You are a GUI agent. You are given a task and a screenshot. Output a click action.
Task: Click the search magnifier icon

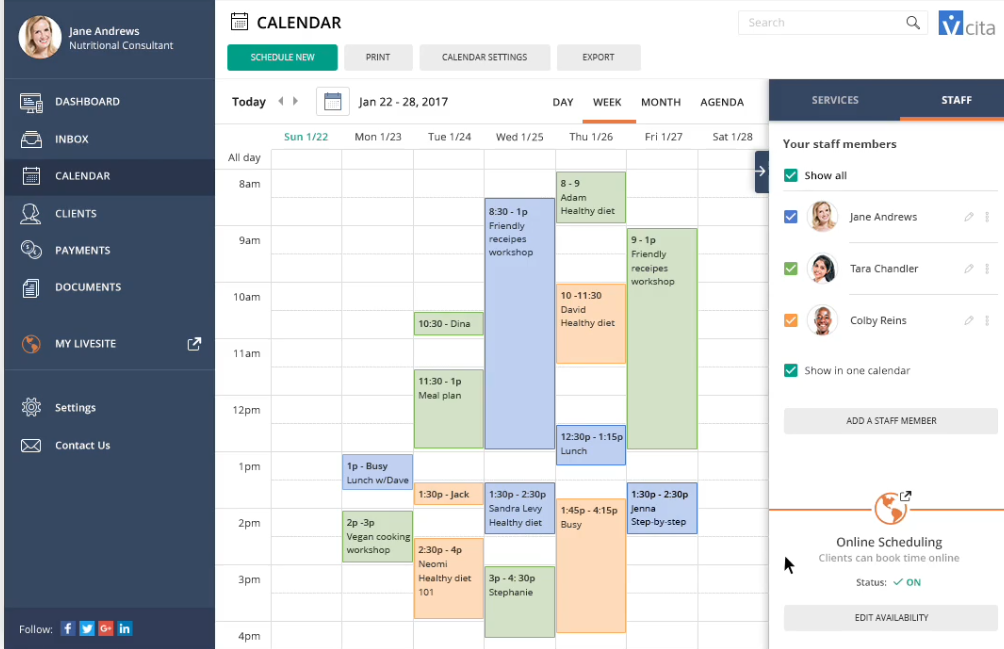pos(912,22)
